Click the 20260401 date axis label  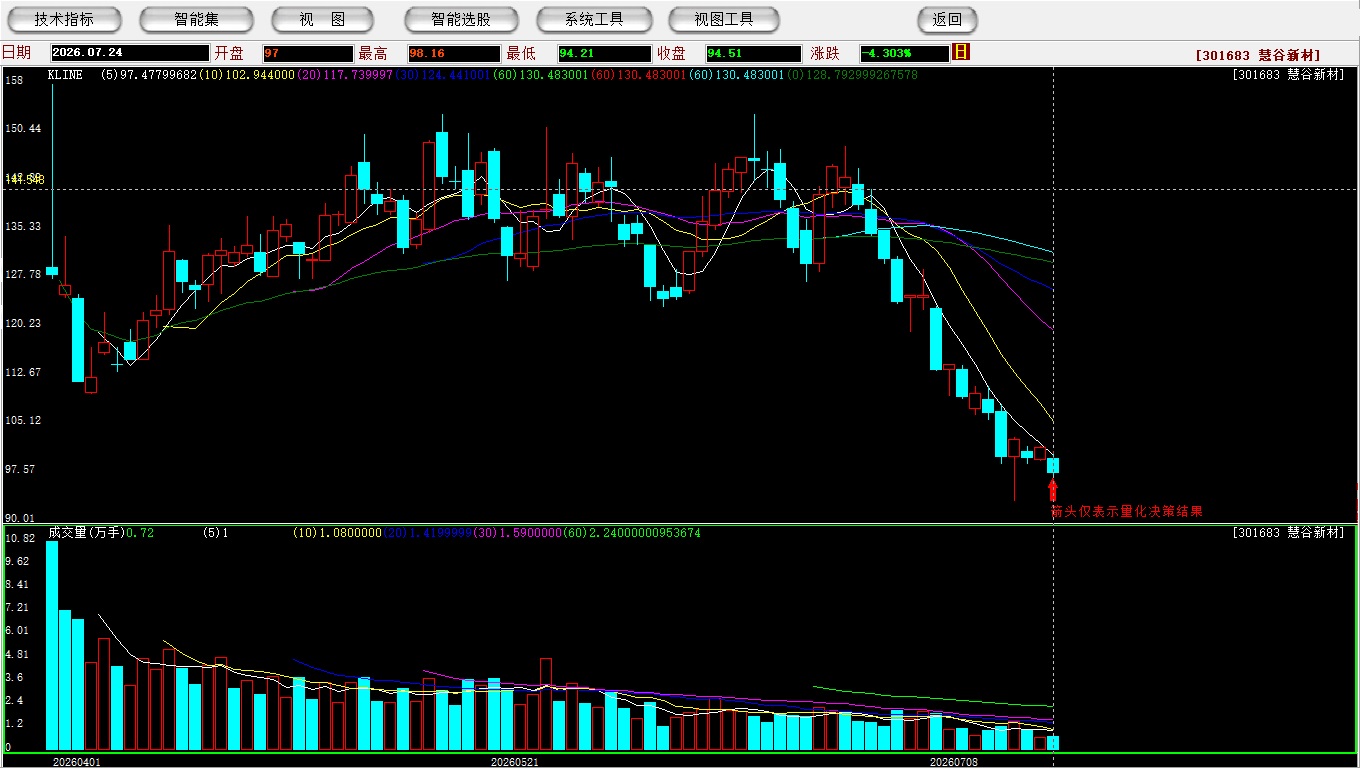[77, 762]
